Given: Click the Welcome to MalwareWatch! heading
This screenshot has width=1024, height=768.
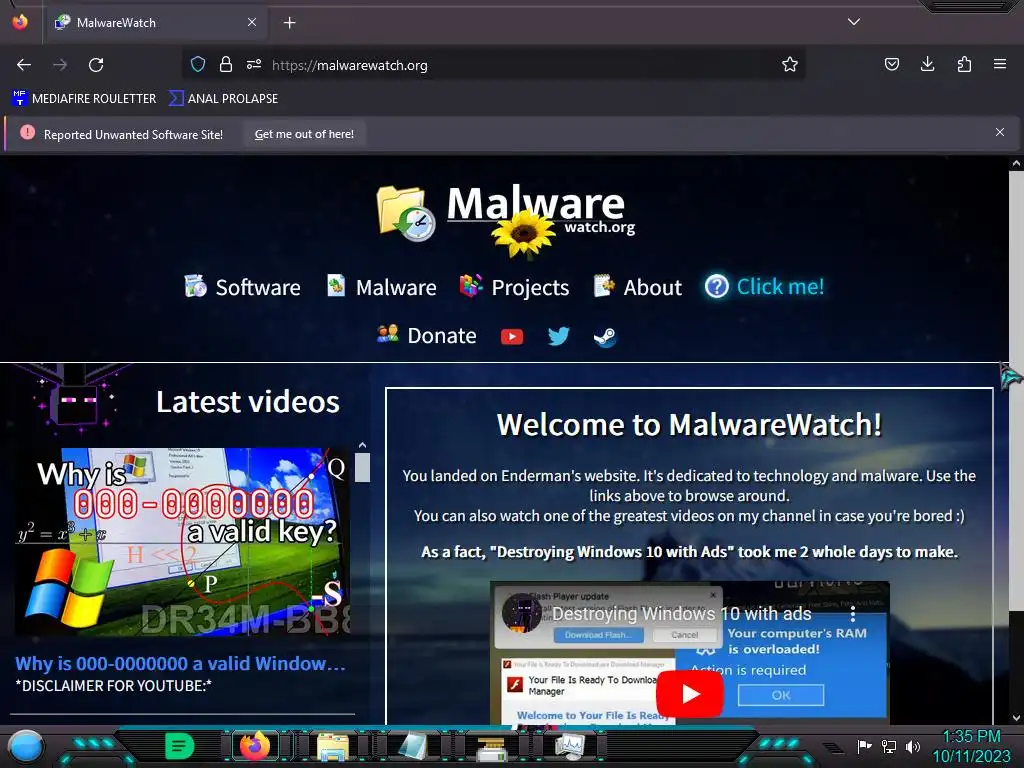Looking at the screenshot, I should pos(690,424).
